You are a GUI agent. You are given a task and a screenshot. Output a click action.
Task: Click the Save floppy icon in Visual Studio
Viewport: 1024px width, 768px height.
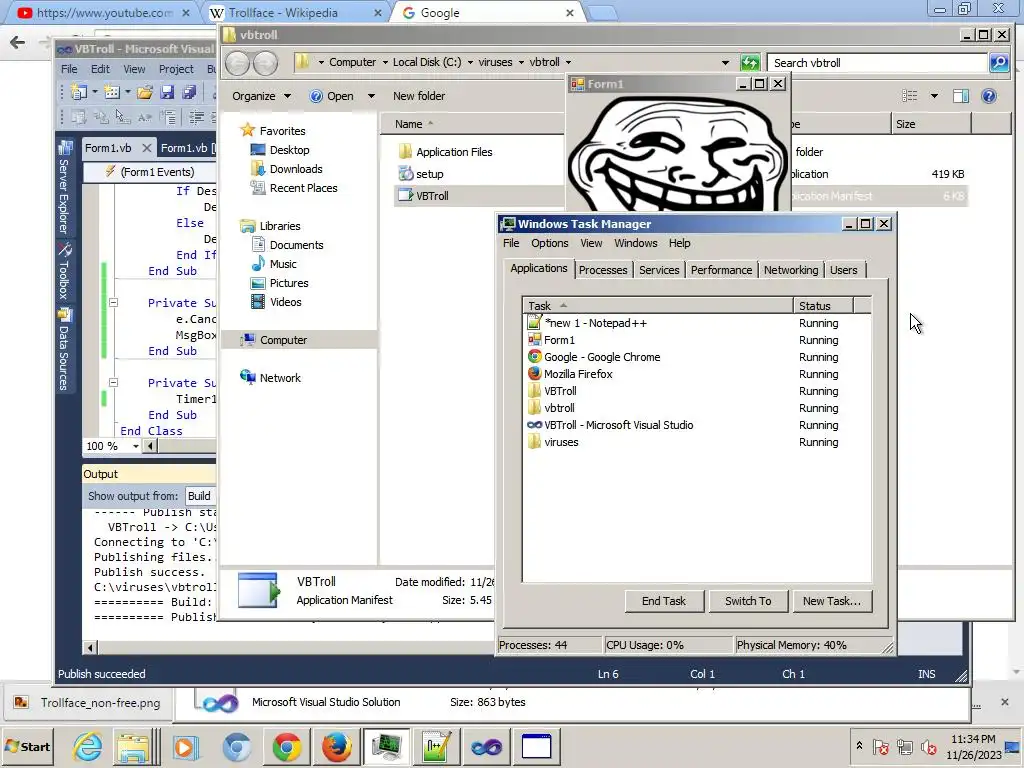click(x=167, y=92)
